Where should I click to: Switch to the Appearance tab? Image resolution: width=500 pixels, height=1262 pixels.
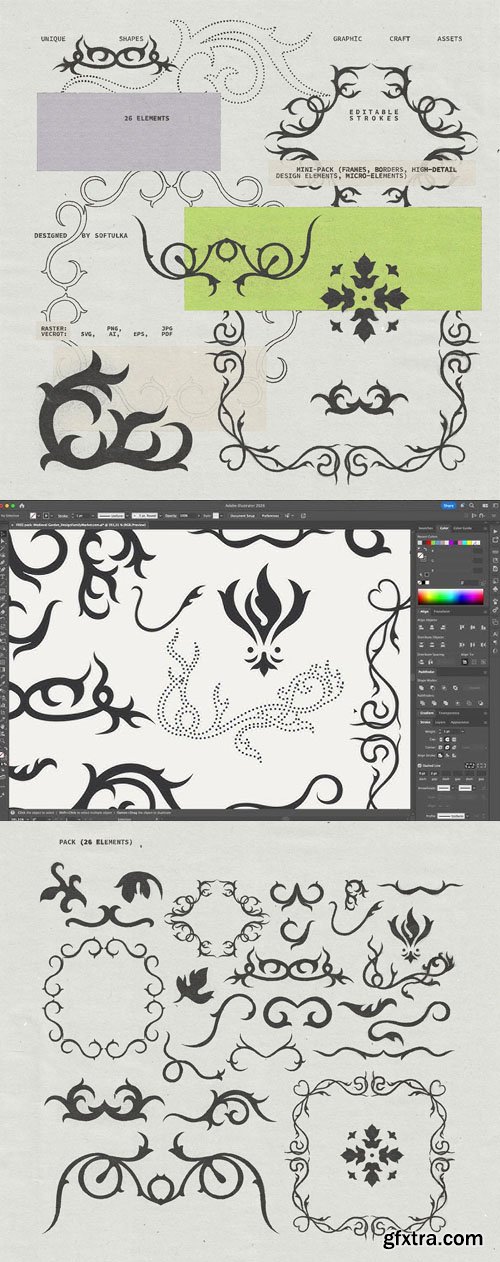tap(460, 722)
